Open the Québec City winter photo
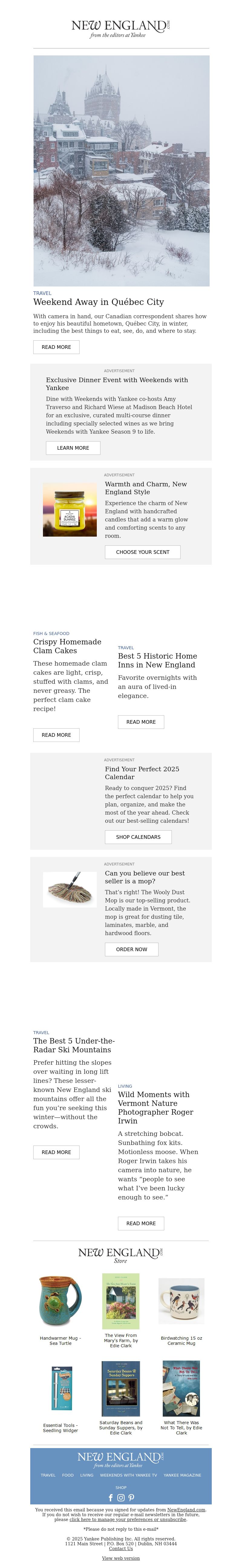 pos(121,170)
